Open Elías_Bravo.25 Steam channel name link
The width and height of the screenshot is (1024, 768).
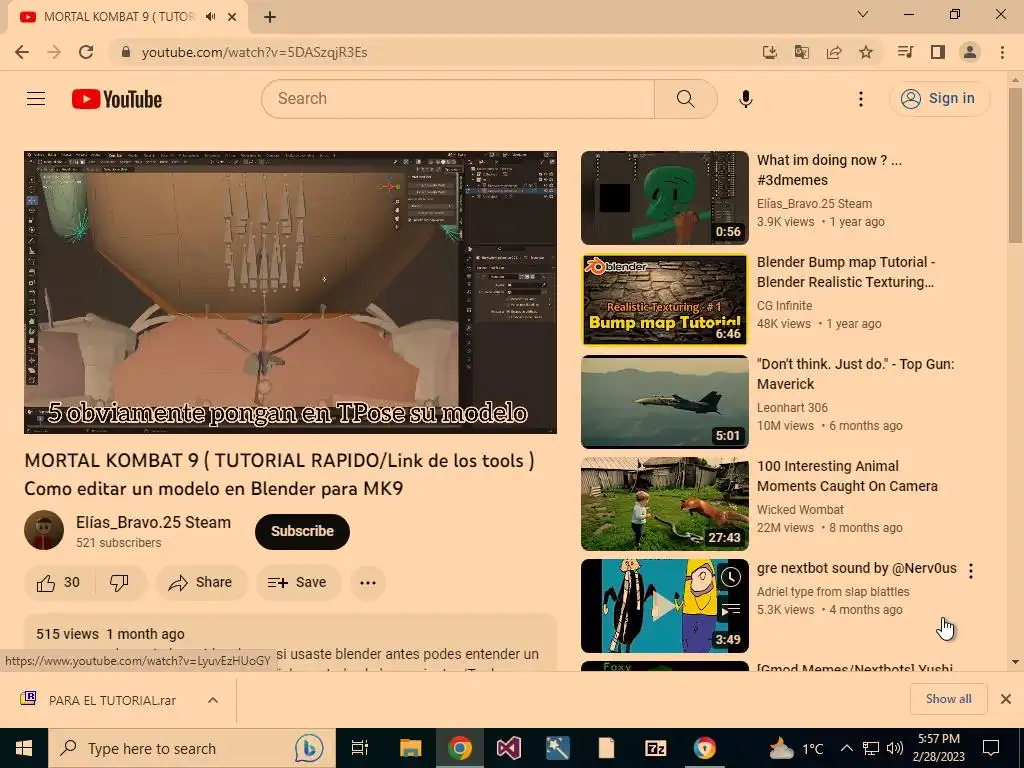[153, 522]
